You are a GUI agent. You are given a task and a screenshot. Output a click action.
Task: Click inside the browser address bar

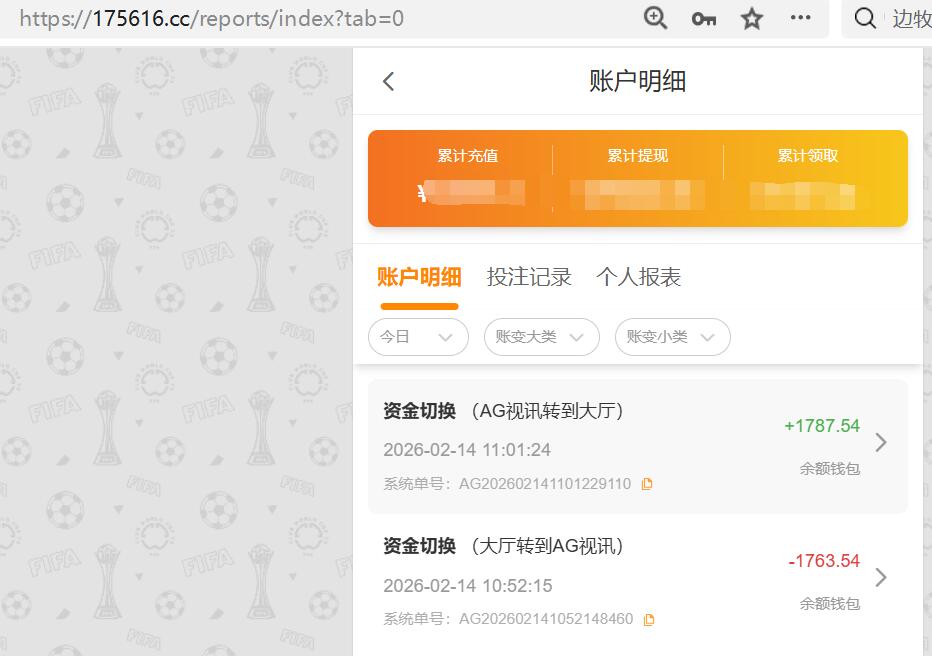300,17
